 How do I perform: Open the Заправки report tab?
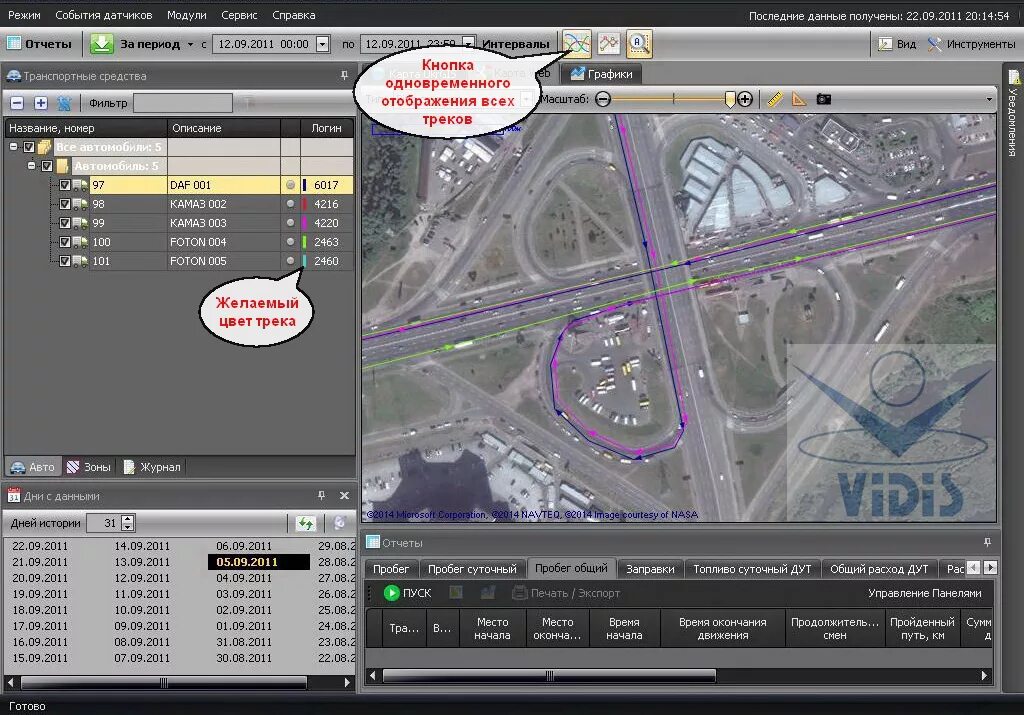[x=650, y=569]
